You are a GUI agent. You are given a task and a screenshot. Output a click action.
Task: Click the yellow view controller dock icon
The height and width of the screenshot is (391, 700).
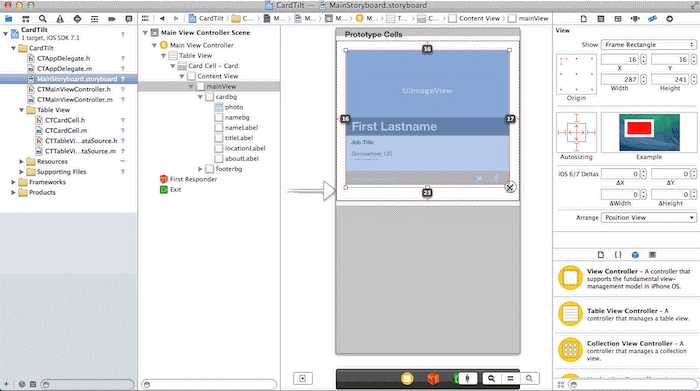(407, 379)
